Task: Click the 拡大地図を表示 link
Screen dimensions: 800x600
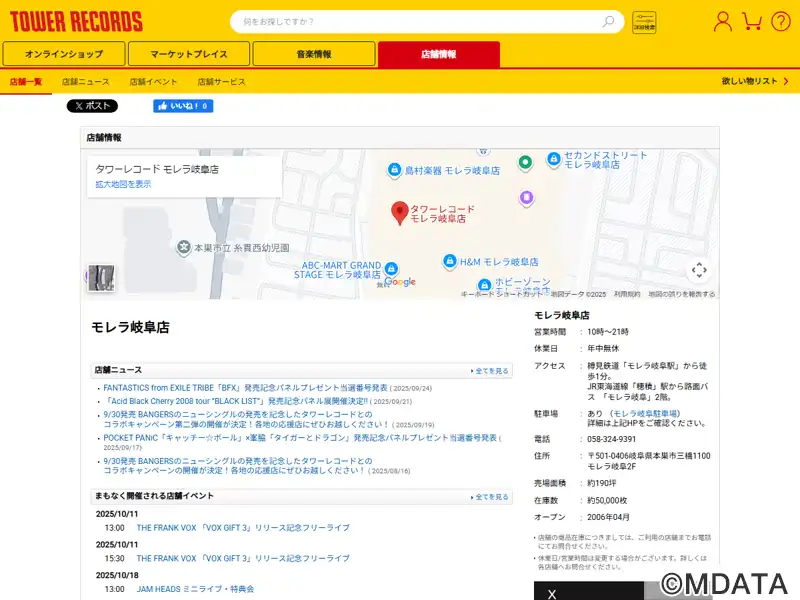Action: [x=123, y=184]
